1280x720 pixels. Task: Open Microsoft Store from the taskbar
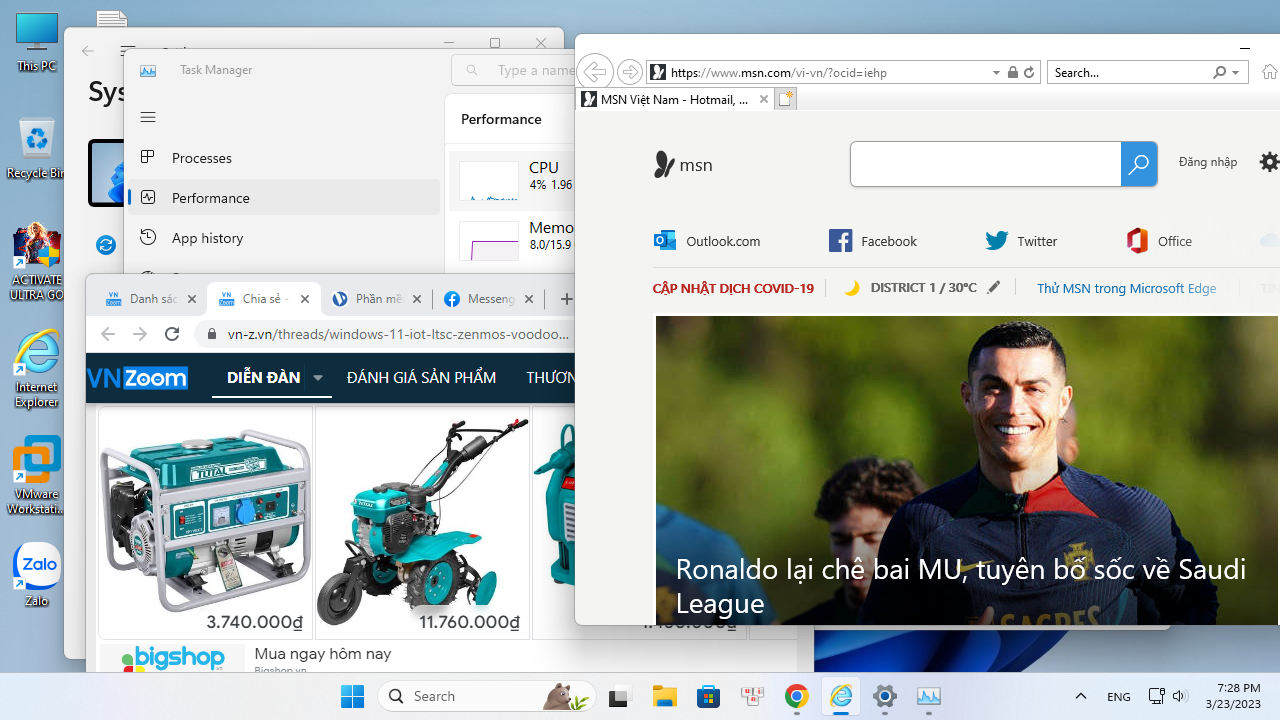click(x=708, y=695)
